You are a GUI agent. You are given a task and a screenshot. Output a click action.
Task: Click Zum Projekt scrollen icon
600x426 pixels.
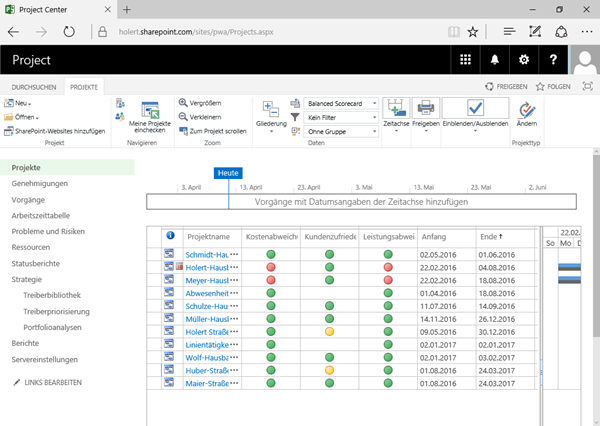(x=183, y=131)
